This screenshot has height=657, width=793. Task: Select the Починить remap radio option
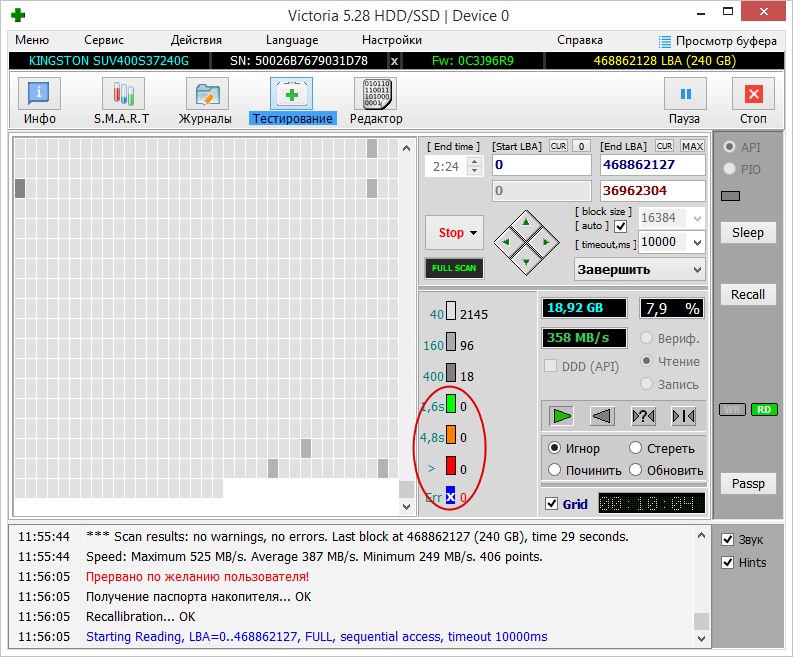pos(555,470)
